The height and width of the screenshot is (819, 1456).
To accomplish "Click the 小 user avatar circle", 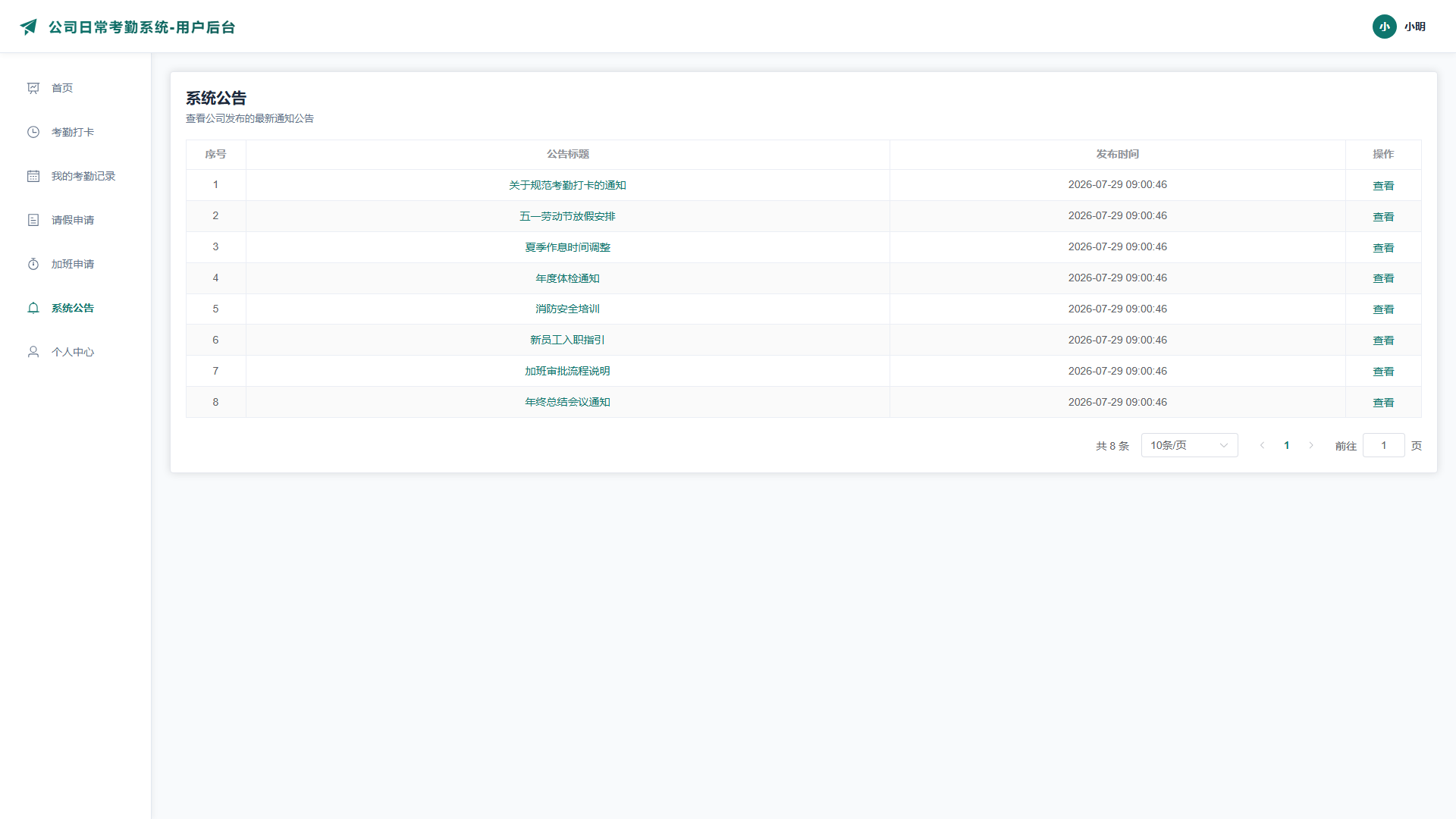I will (x=1385, y=27).
